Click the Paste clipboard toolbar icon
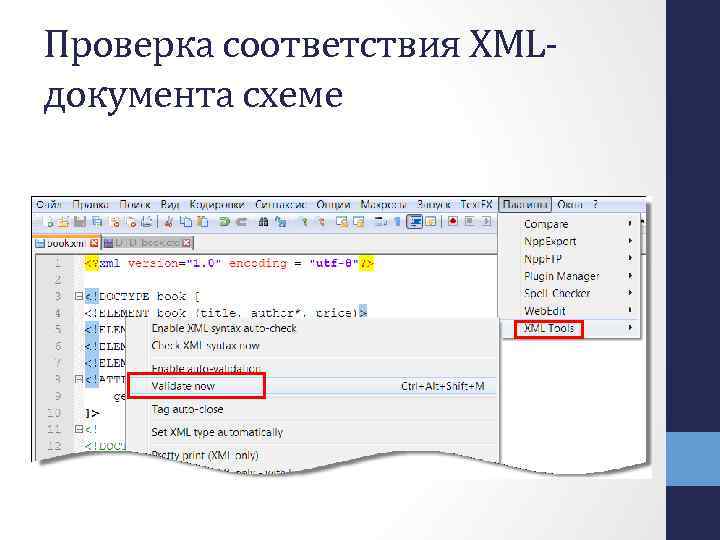This screenshot has height=540, width=720. [x=203, y=222]
